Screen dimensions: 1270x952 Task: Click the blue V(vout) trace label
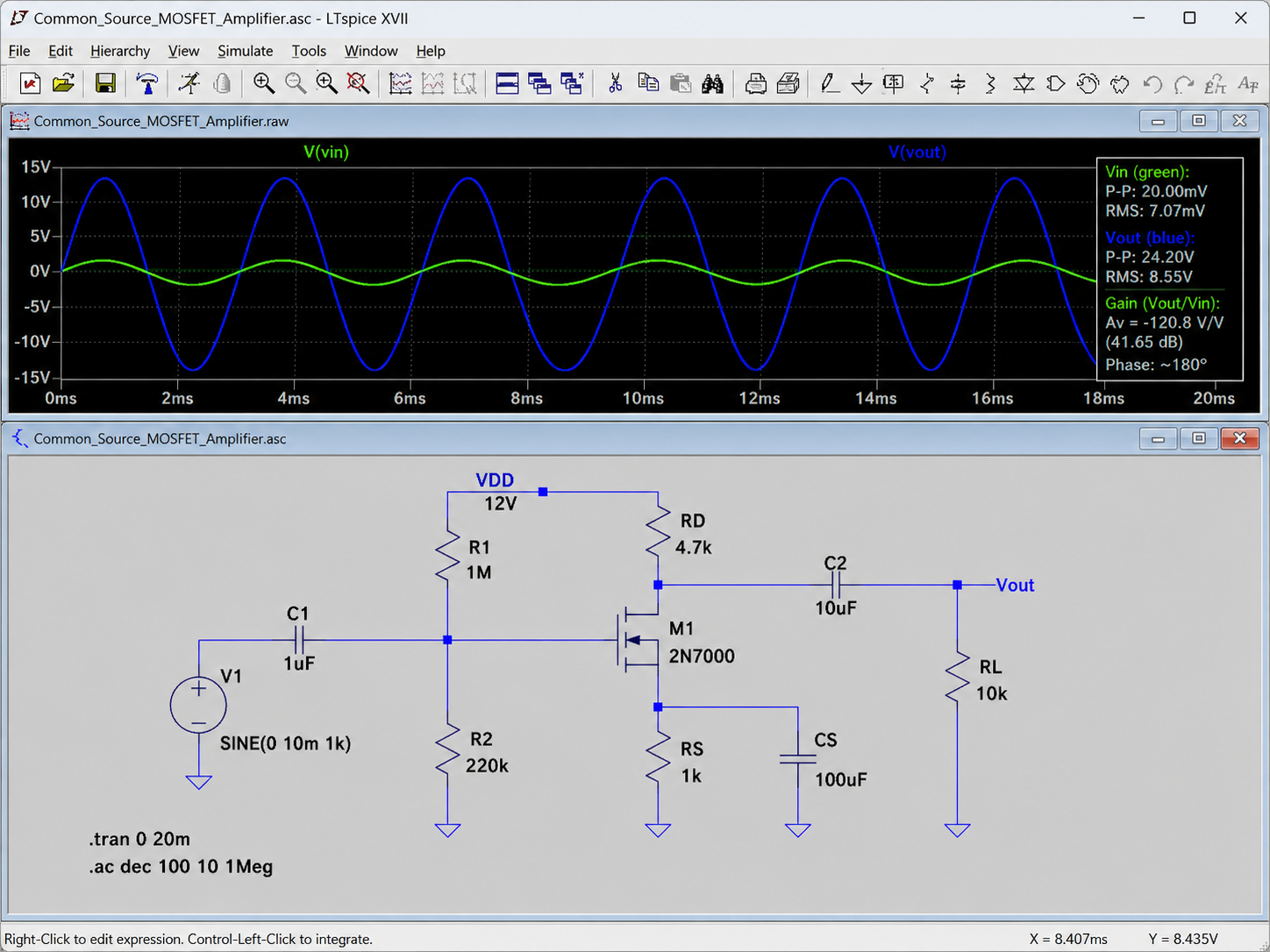[x=917, y=152]
